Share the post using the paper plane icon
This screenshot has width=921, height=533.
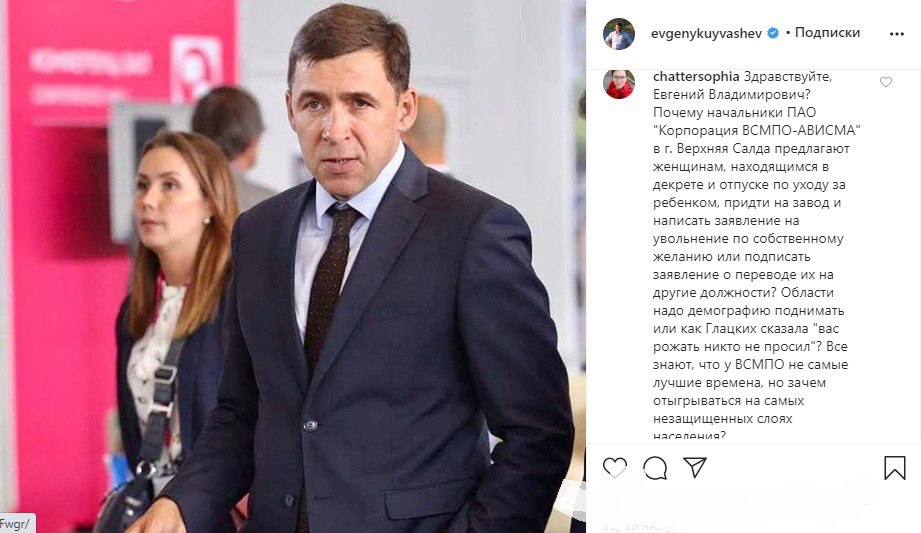coord(695,467)
